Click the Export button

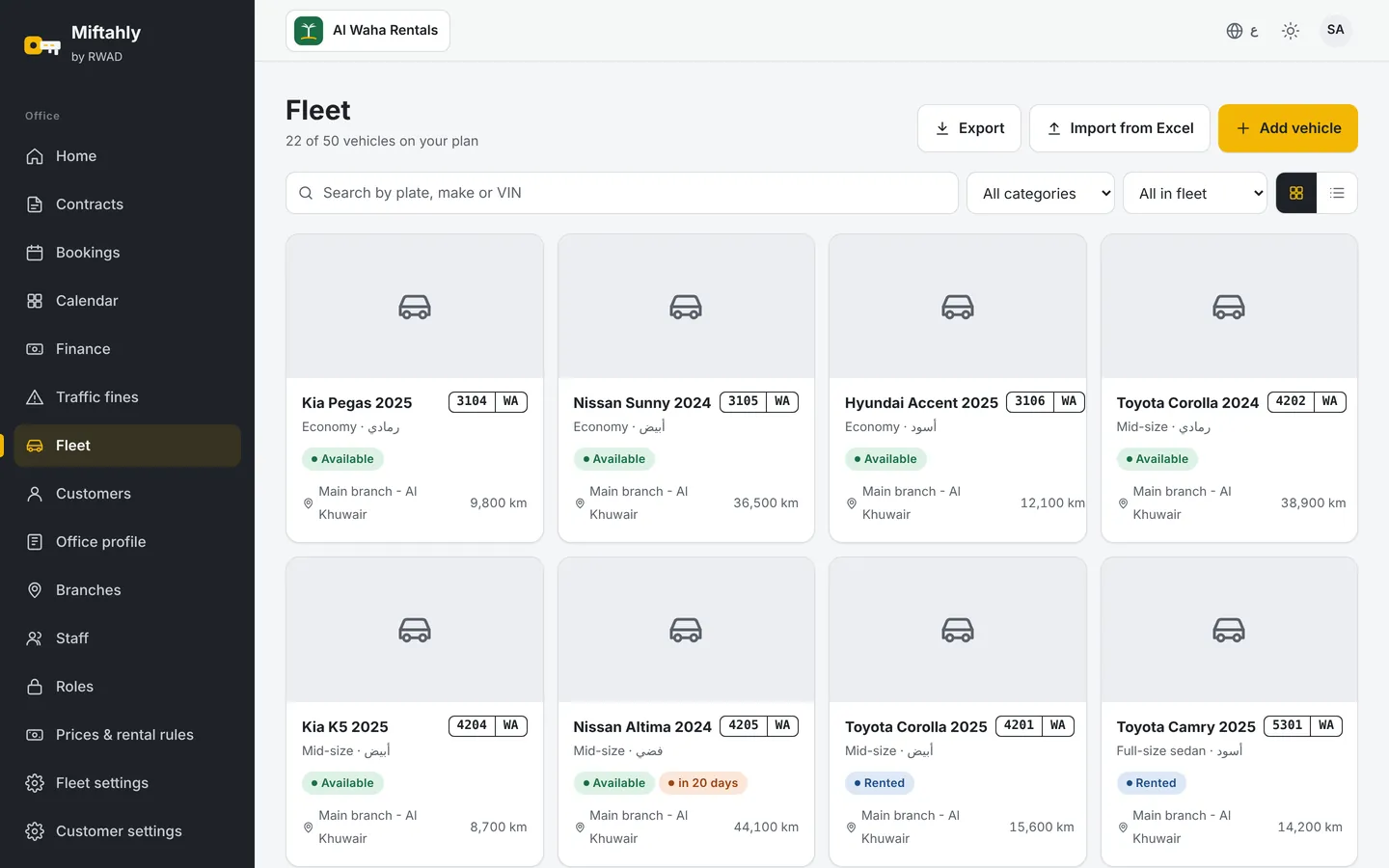[x=969, y=128]
